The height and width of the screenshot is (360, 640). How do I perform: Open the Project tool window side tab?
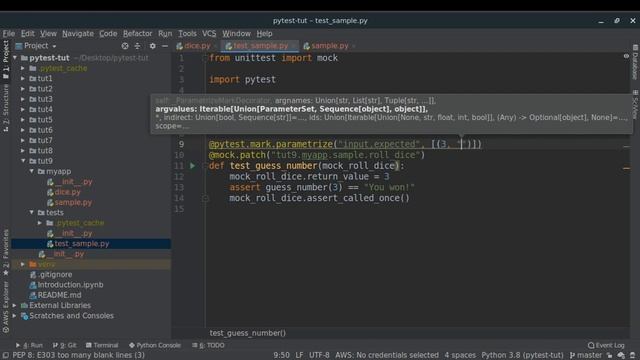[x=6, y=59]
